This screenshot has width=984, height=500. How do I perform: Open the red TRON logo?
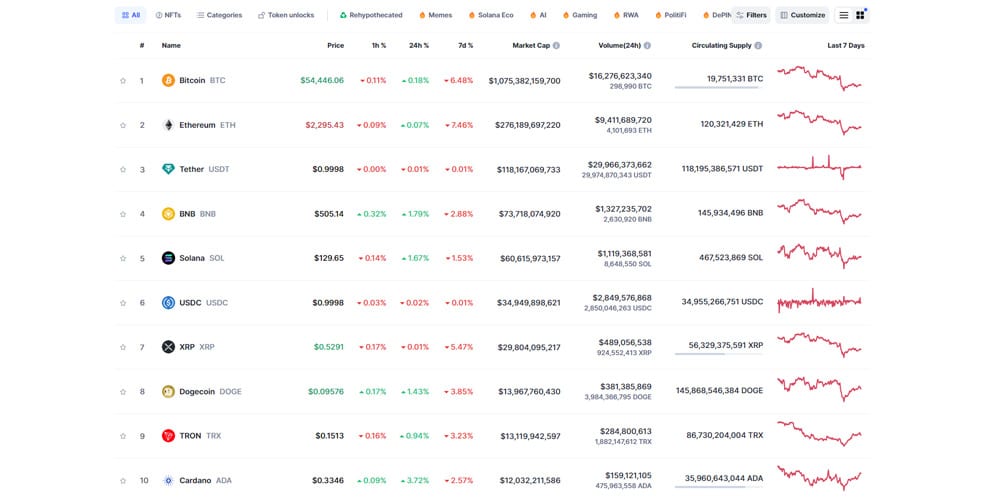pyautogui.click(x=168, y=435)
